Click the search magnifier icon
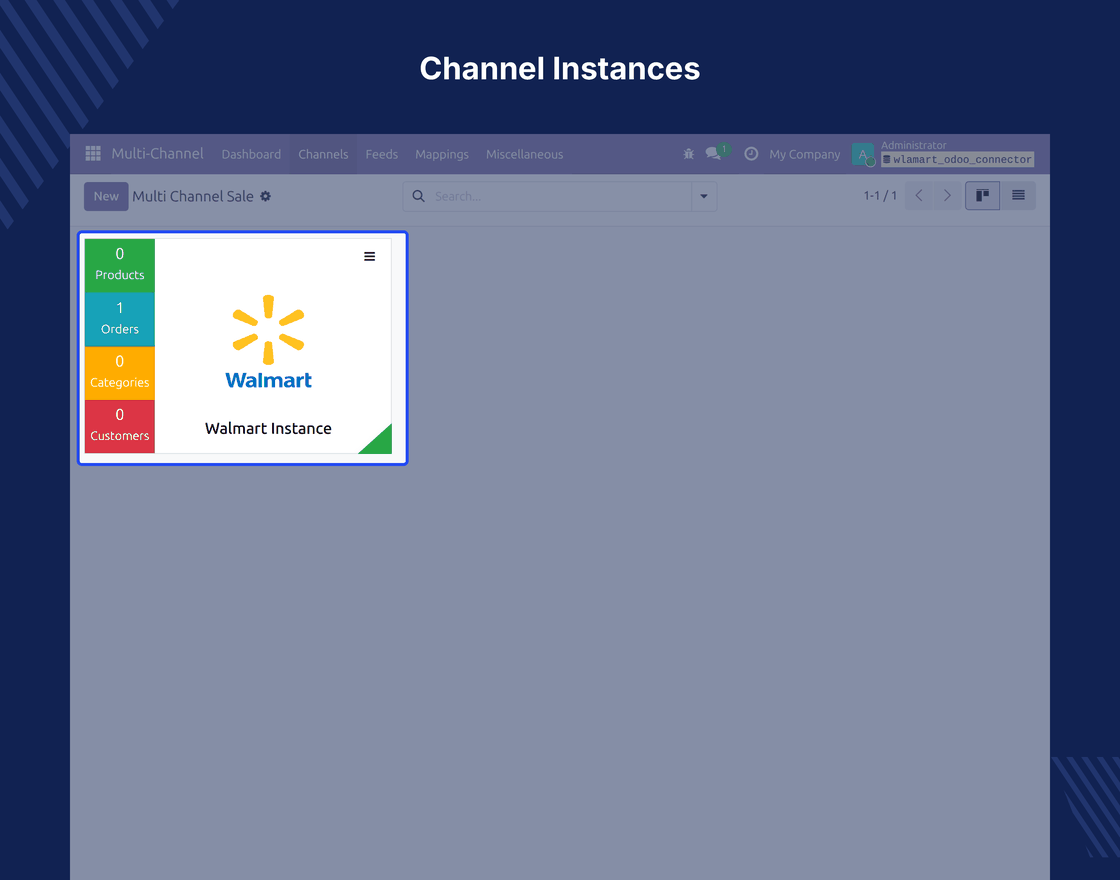 (419, 196)
